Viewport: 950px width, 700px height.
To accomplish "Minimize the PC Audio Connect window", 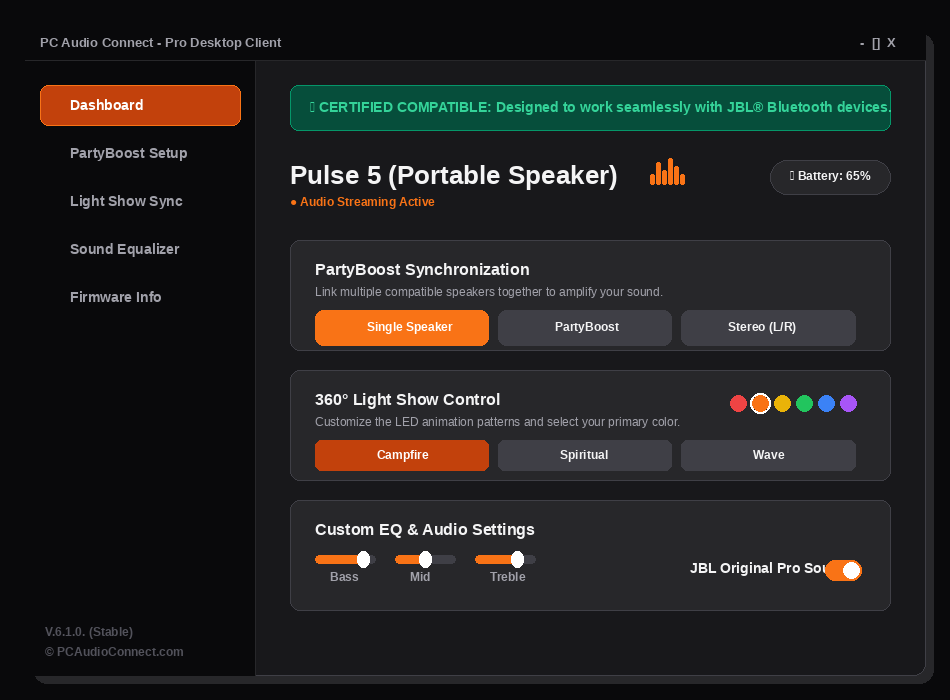I will pyautogui.click(x=862, y=44).
